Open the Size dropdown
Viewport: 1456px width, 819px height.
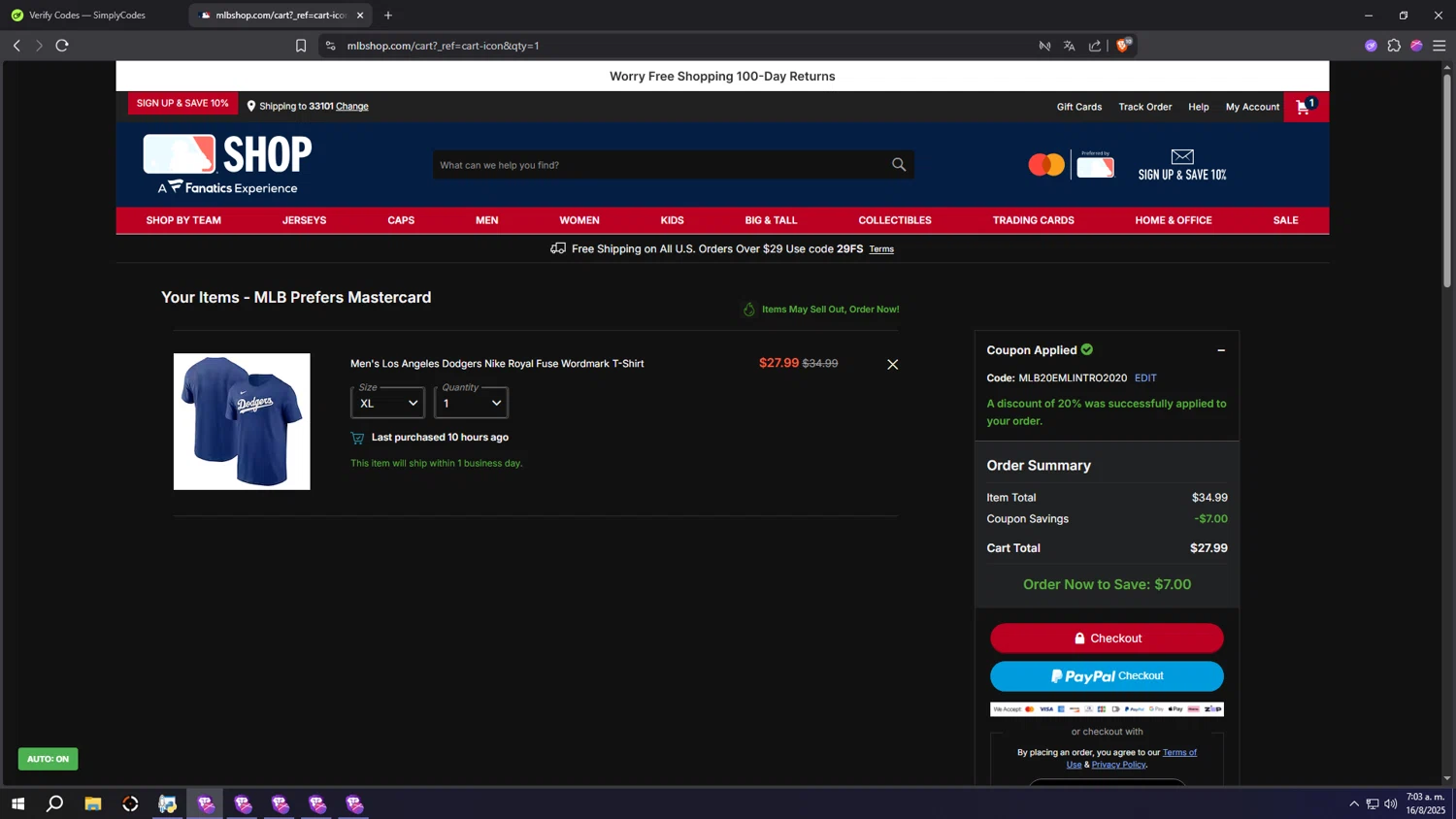pyautogui.click(x=387, y=403)
